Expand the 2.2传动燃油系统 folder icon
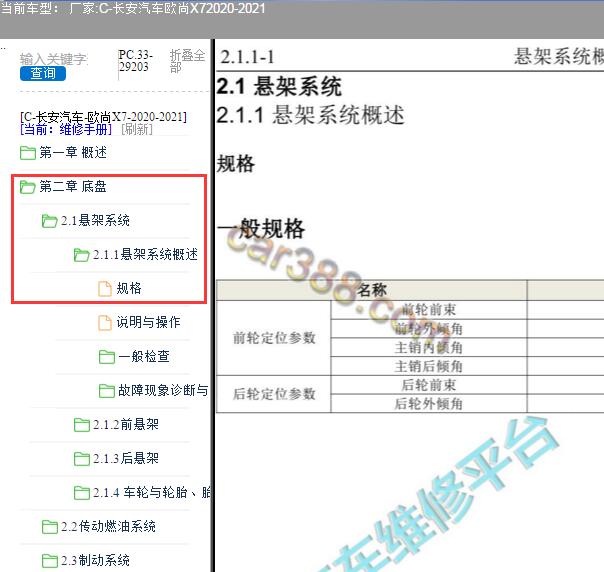The width and height of the screenshot is (604, 572). (x=49, y=527)
